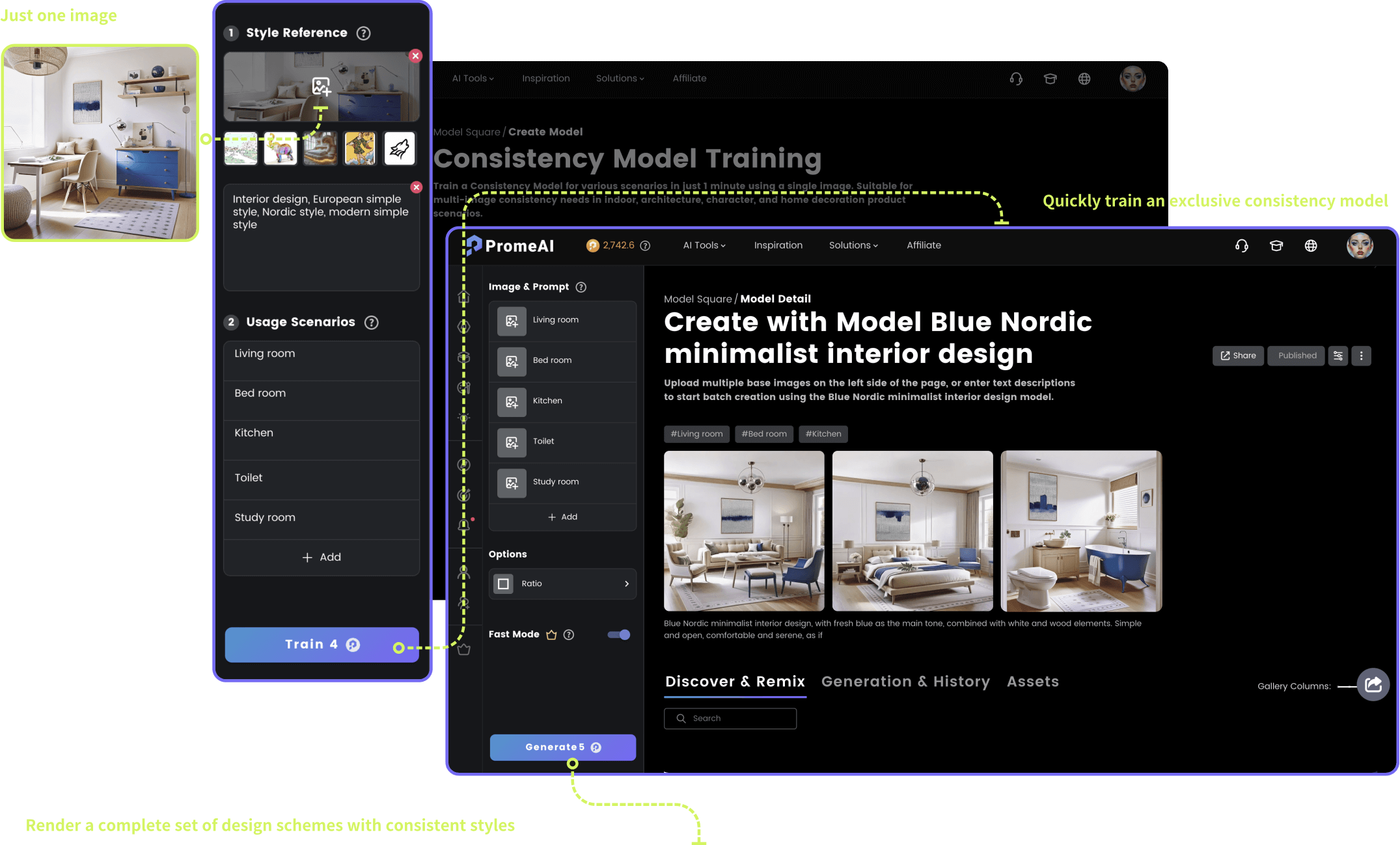The height and width of the screenshot is (845, 1400).
Task: Click the round share arrow button
Action: [x=1373, y=684]
